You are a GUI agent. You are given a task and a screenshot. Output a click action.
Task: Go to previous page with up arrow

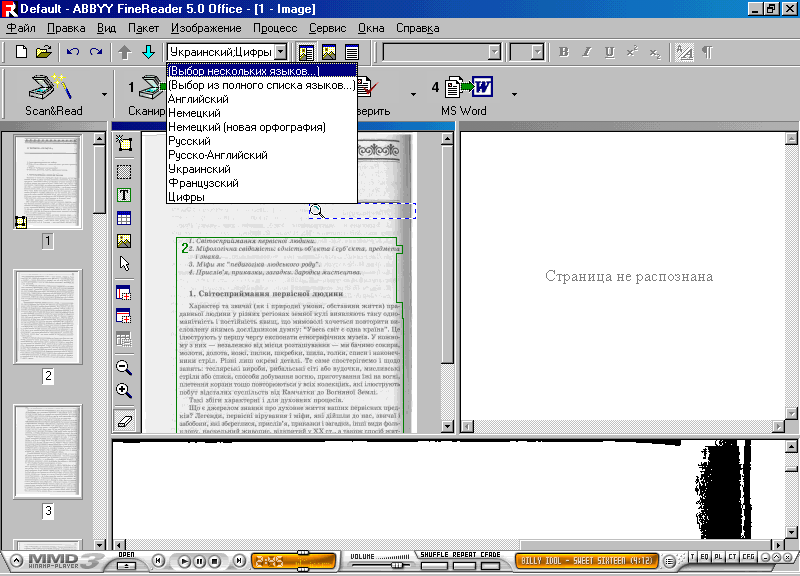pyautogui.click(x=124, y=52)
